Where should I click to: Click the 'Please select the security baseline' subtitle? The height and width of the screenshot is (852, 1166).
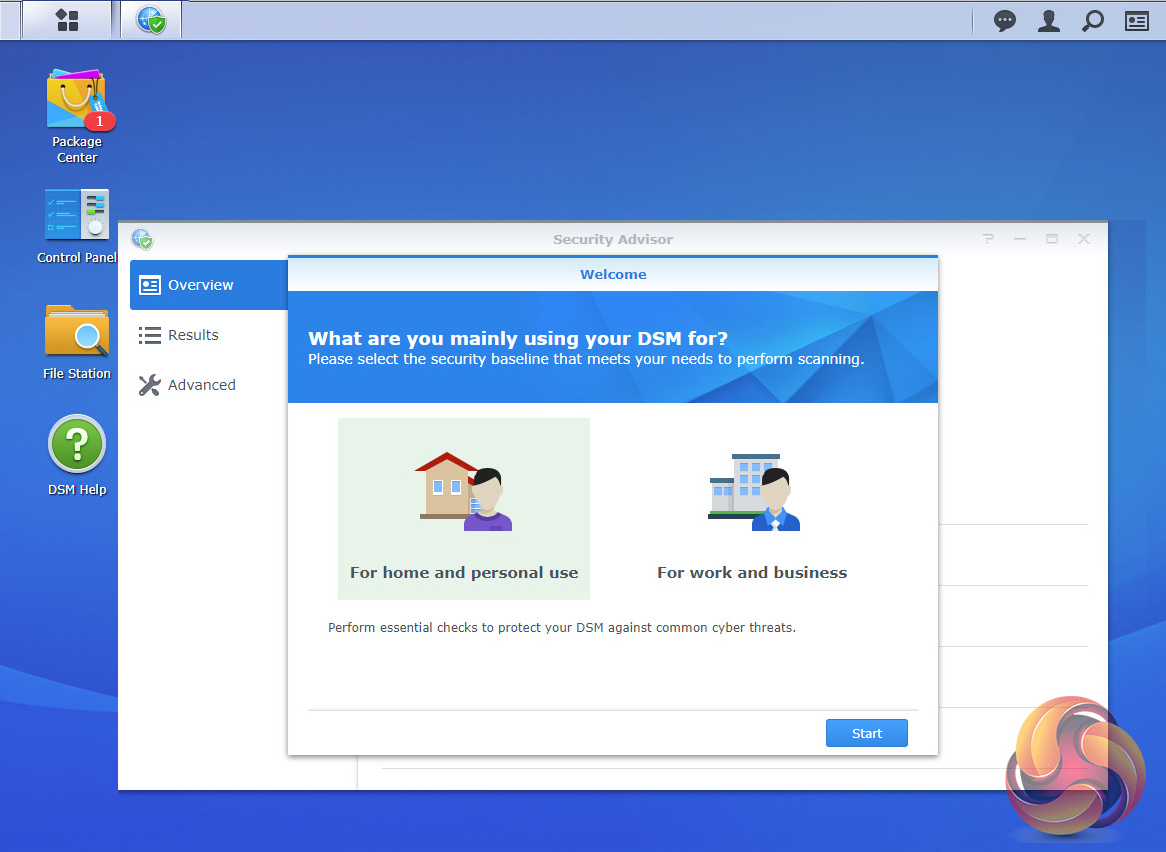coord(586,359)
